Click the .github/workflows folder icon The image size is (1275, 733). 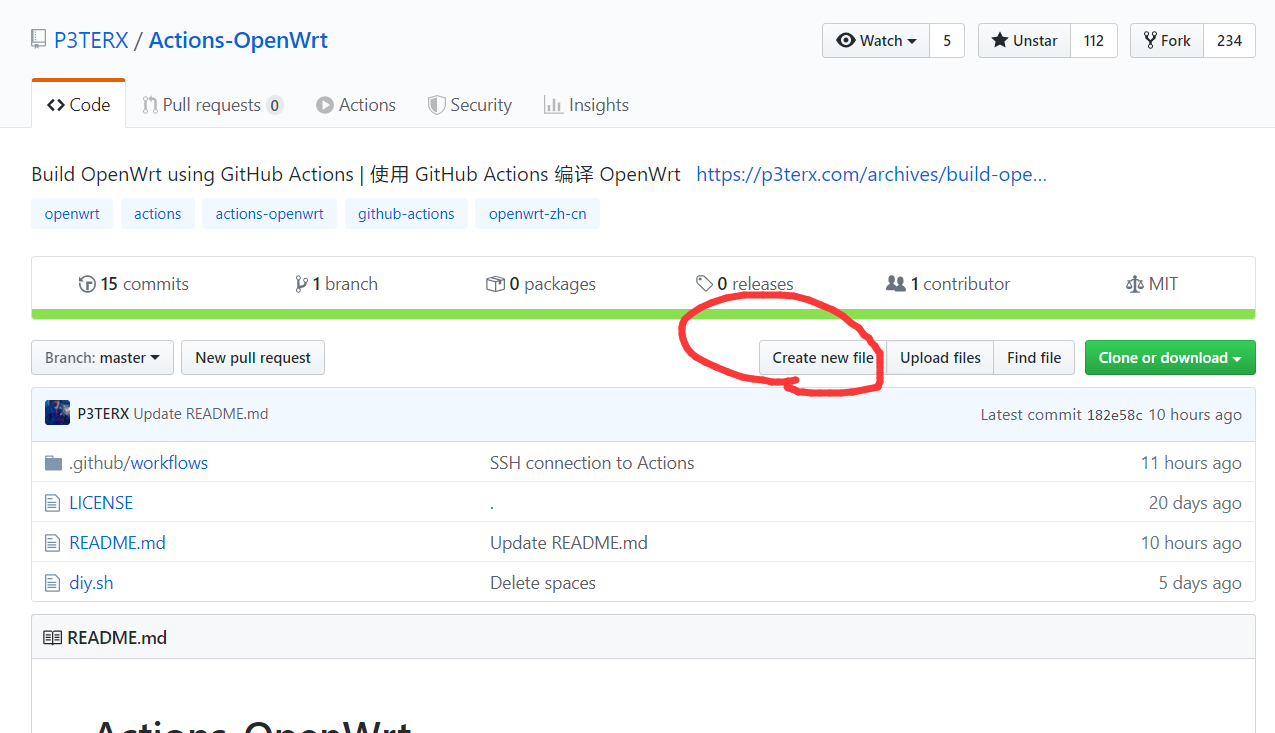click(53, 463)
